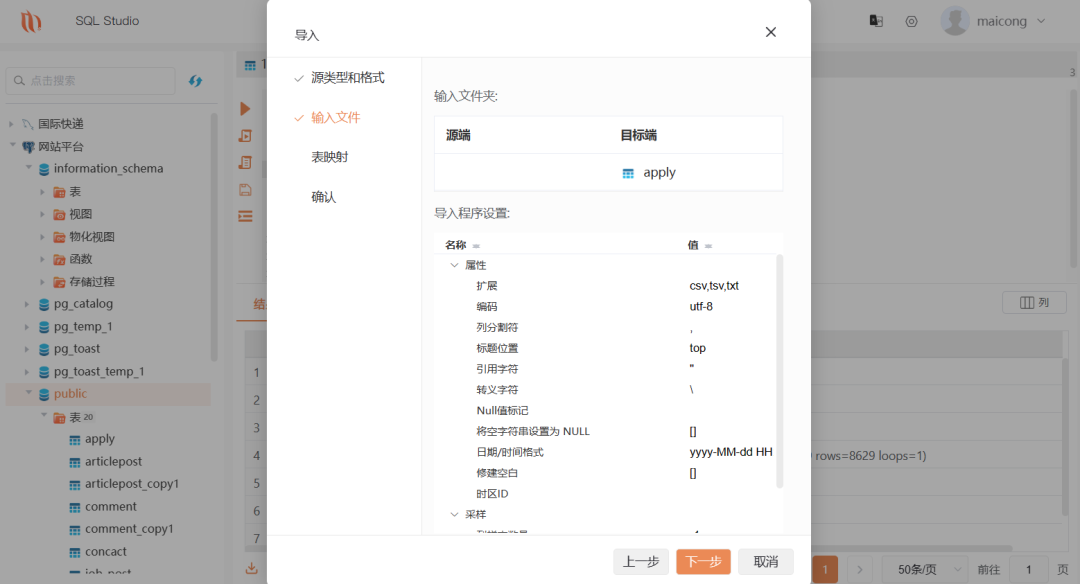1080x584 pixels.
Task: Edit 日期/时间格式 value yyyy-MM-dd
Action: pyautogui.click(x=731, y=452)
